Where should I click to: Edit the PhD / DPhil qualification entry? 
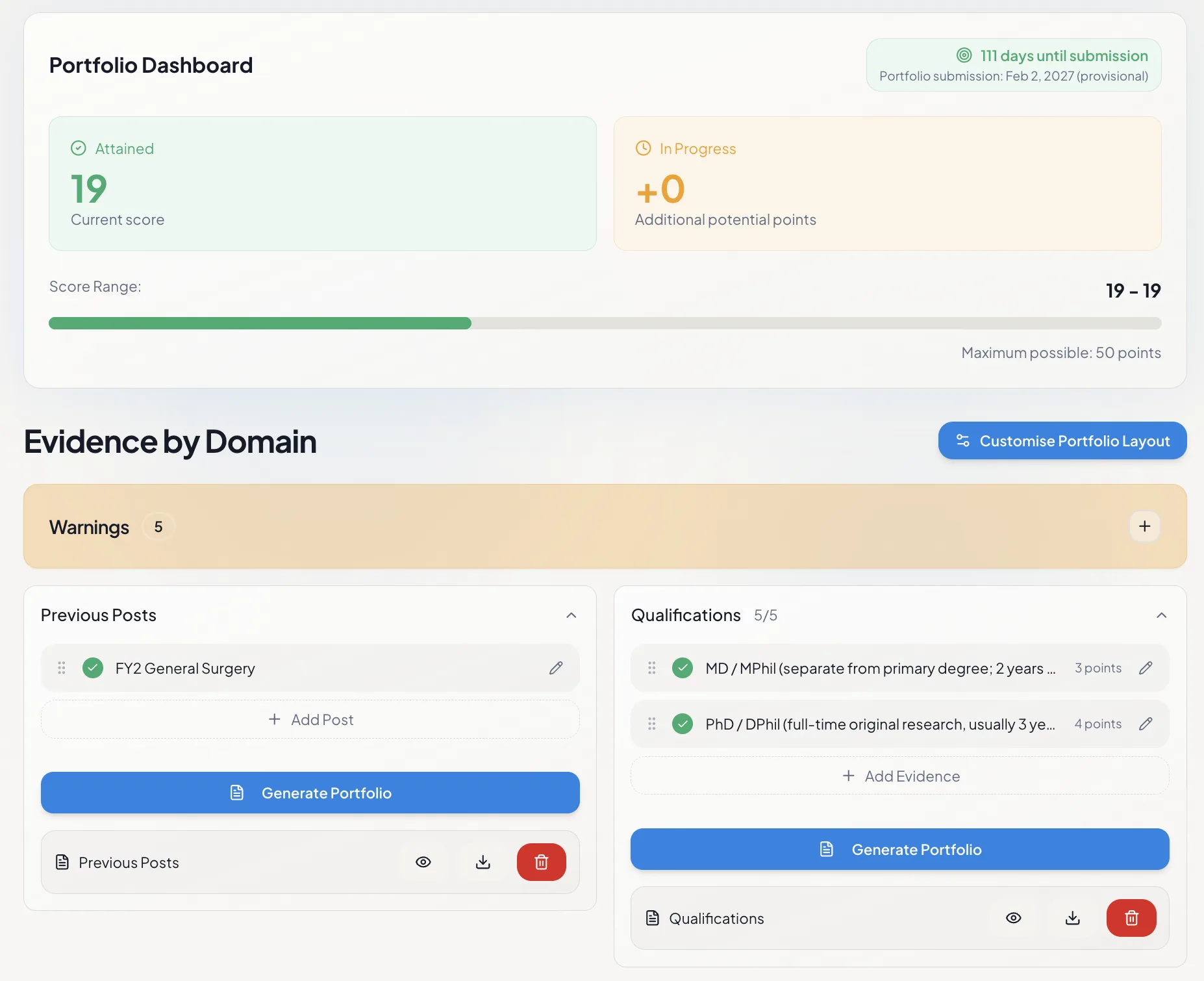[x=1146, y=724]
